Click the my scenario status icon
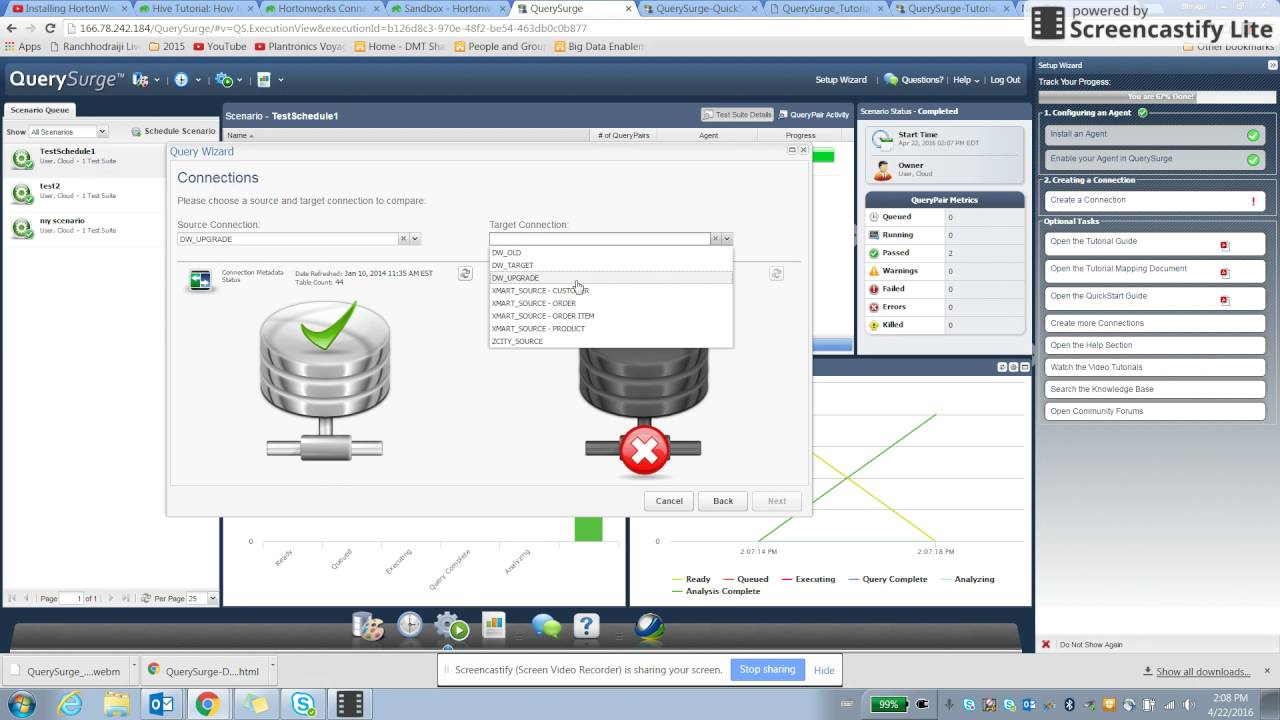1280x720 pixels. (22, 227)
